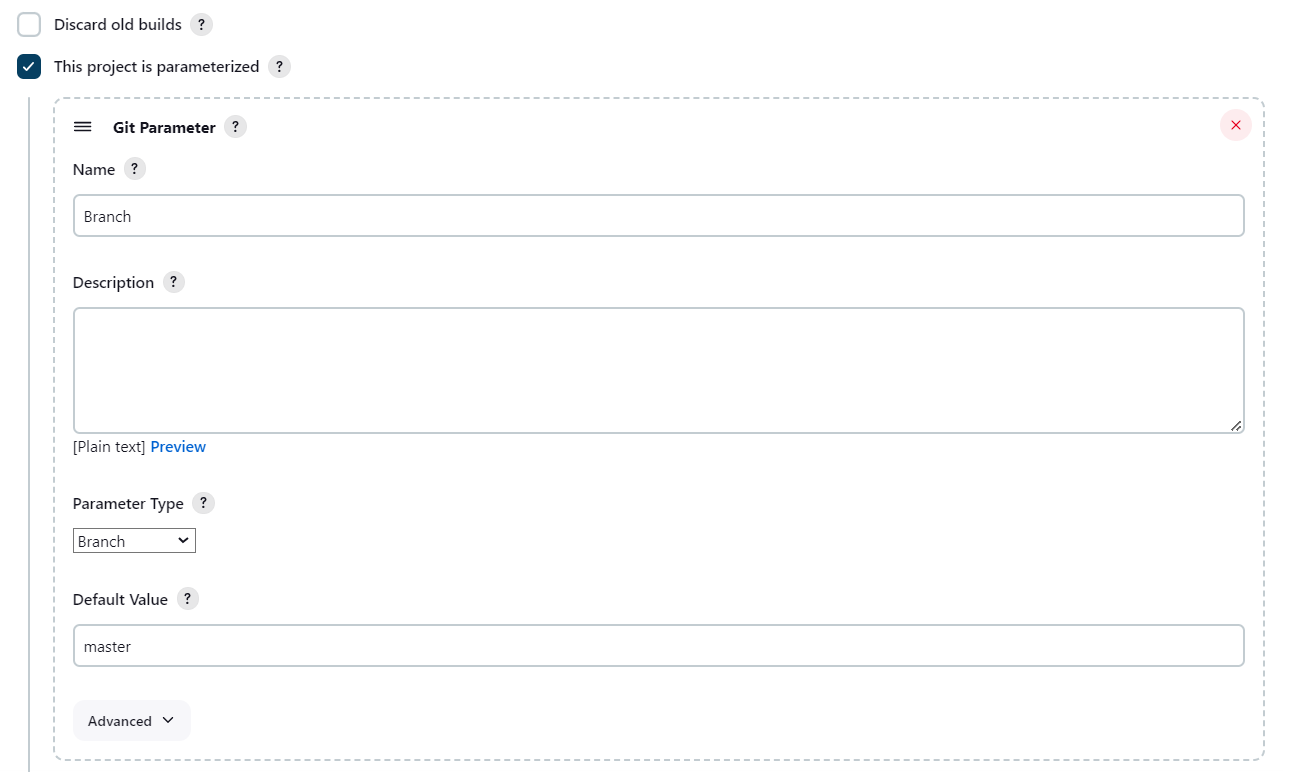Click the Name input field containing Branch
The height and width of the screenshot is (772, 1290).
(658, 216)
